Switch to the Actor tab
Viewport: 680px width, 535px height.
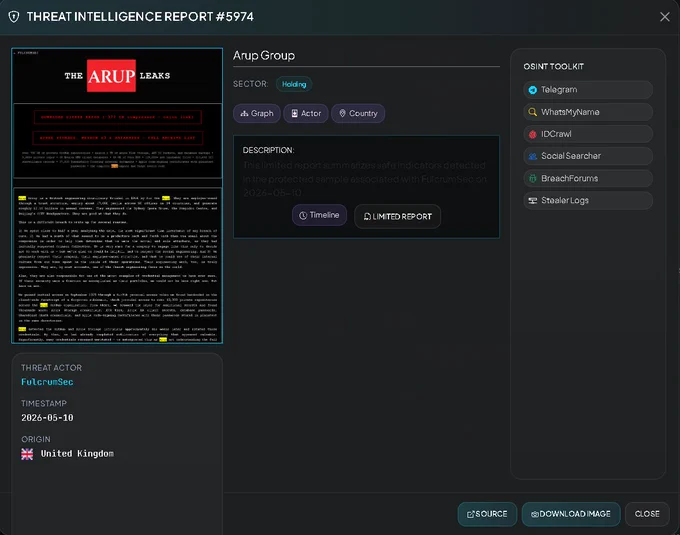306,114
